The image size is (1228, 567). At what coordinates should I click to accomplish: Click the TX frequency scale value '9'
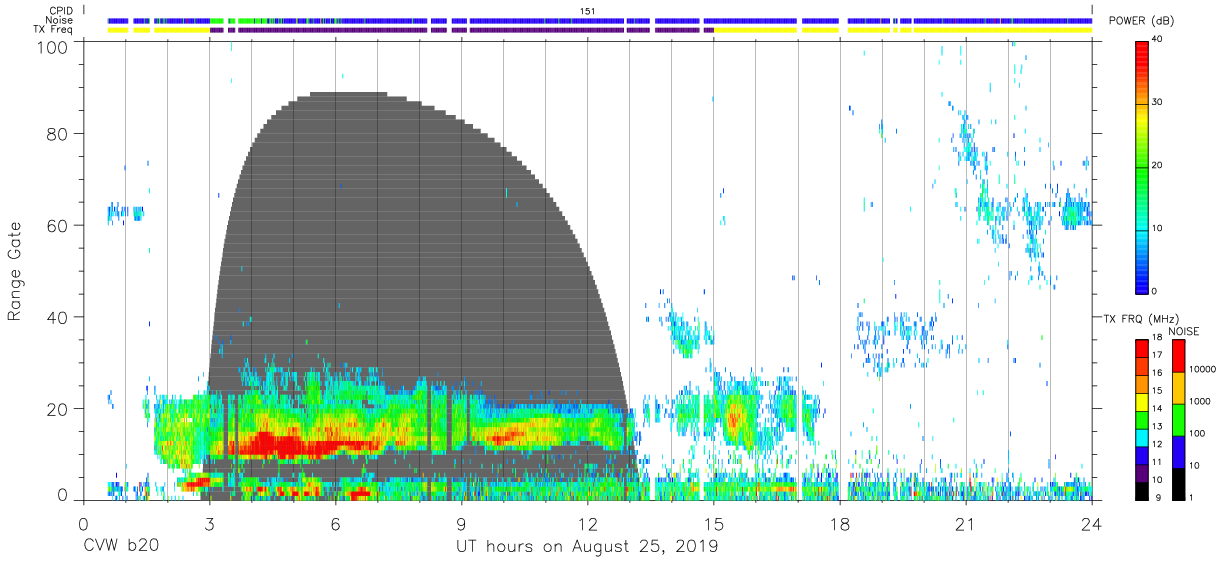[1156, 497]
